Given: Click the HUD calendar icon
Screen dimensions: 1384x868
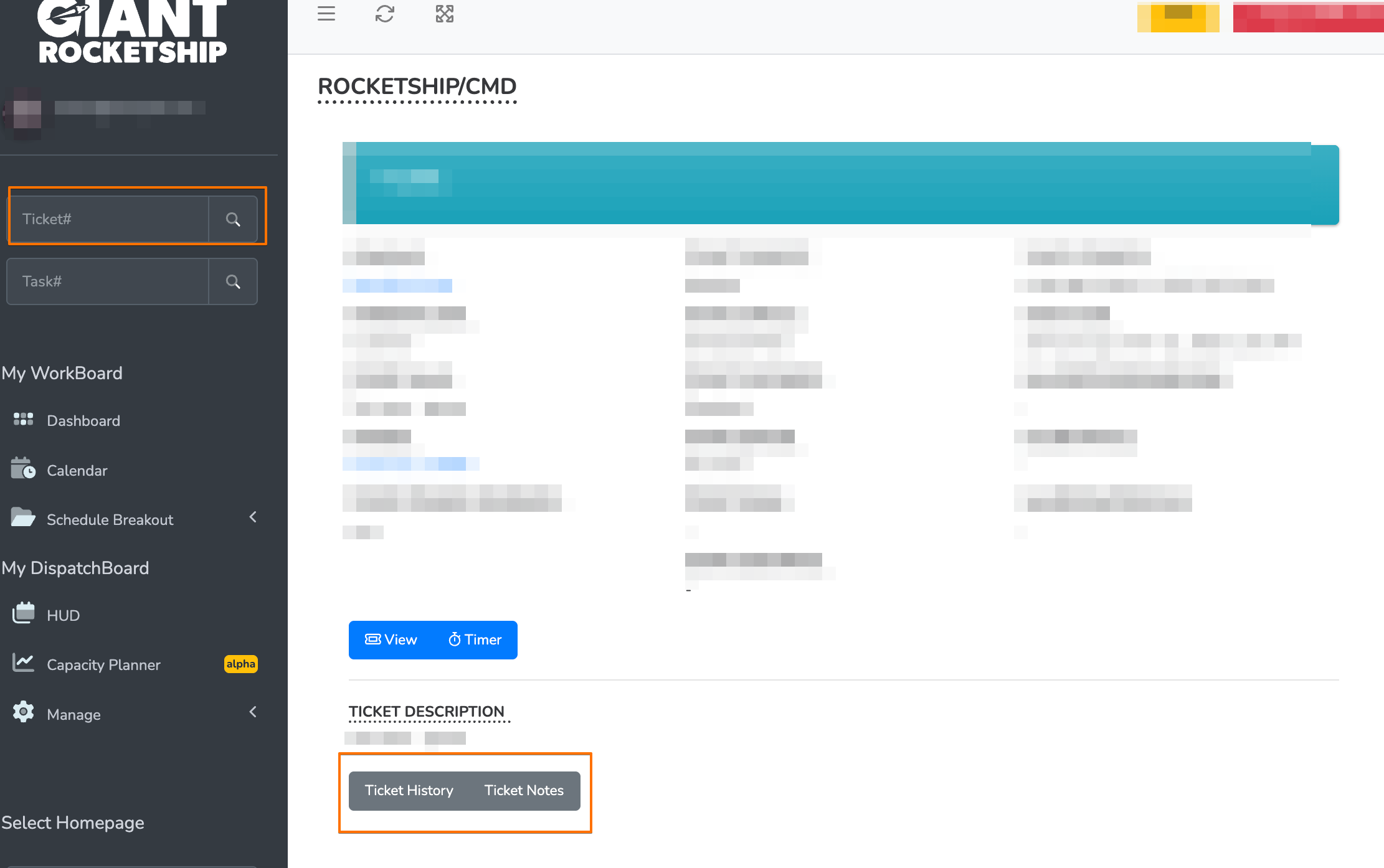Looking at the screenshot, I should (x=23, y=613).
